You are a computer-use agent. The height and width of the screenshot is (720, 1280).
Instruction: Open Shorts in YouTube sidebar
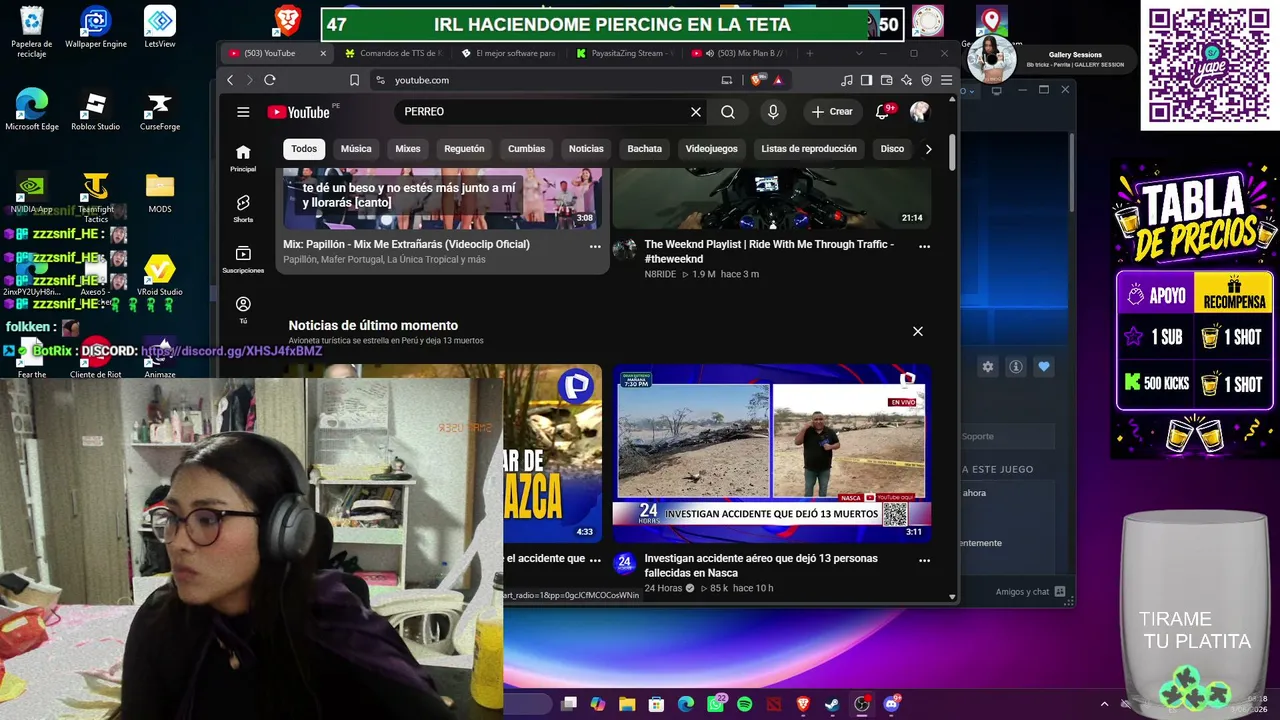(x=243, y=209)
